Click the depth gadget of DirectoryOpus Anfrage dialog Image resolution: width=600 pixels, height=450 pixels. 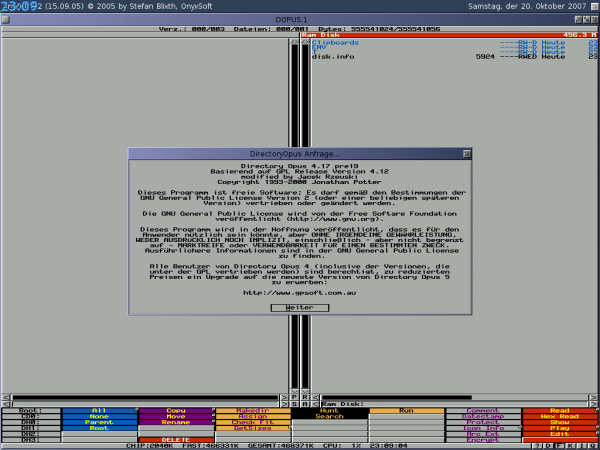click(x=467, y=154)
